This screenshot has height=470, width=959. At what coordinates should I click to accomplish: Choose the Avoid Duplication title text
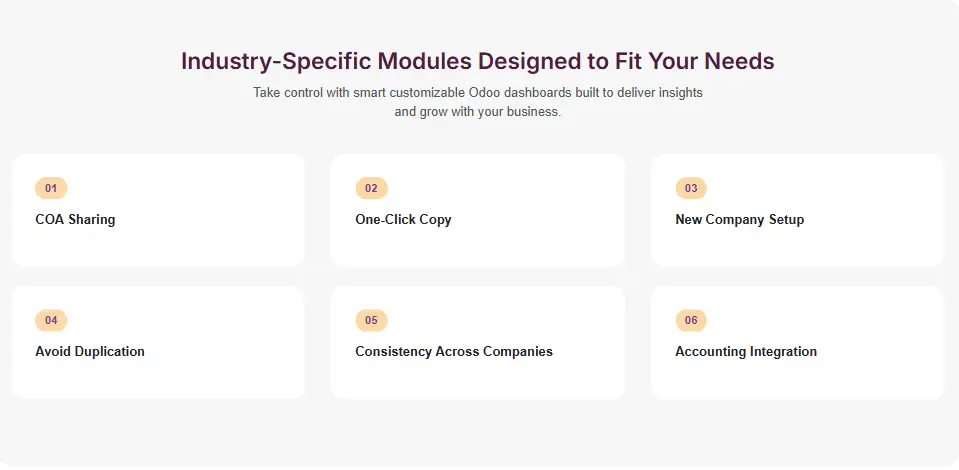coord(90,351)
